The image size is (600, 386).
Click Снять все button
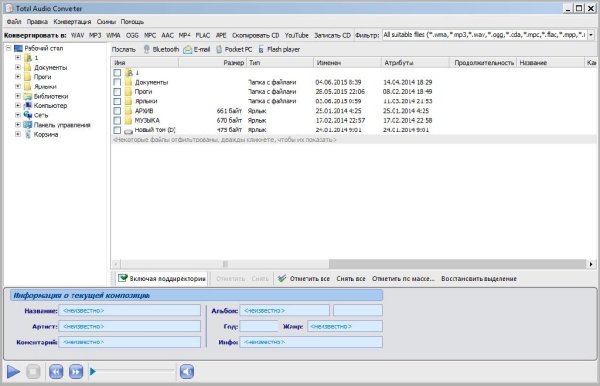pyautogui.click(x=351, y=279)
